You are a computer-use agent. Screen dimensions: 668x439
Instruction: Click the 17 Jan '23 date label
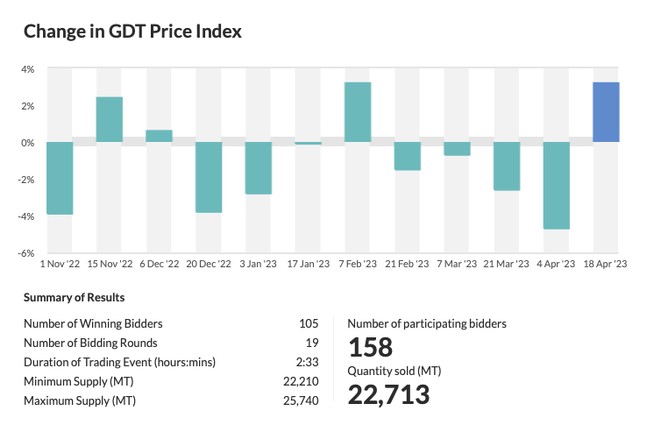pyautogui.click(x=308, y=264)
